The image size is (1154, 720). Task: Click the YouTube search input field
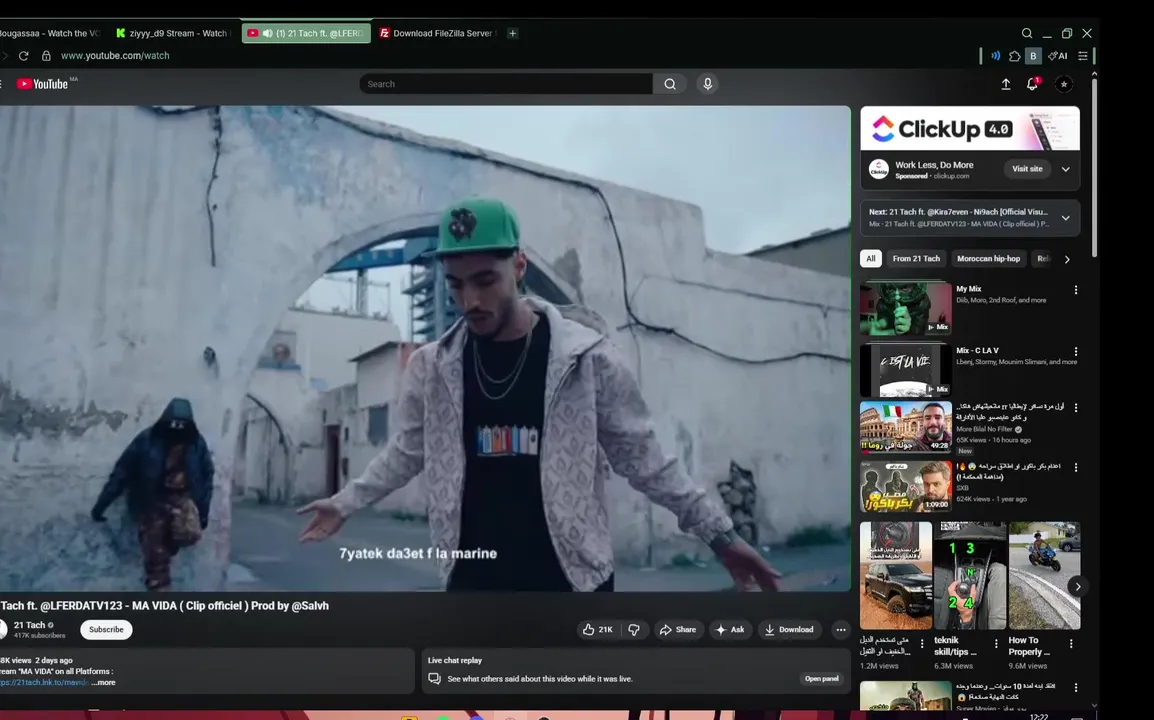click(506, 84)
